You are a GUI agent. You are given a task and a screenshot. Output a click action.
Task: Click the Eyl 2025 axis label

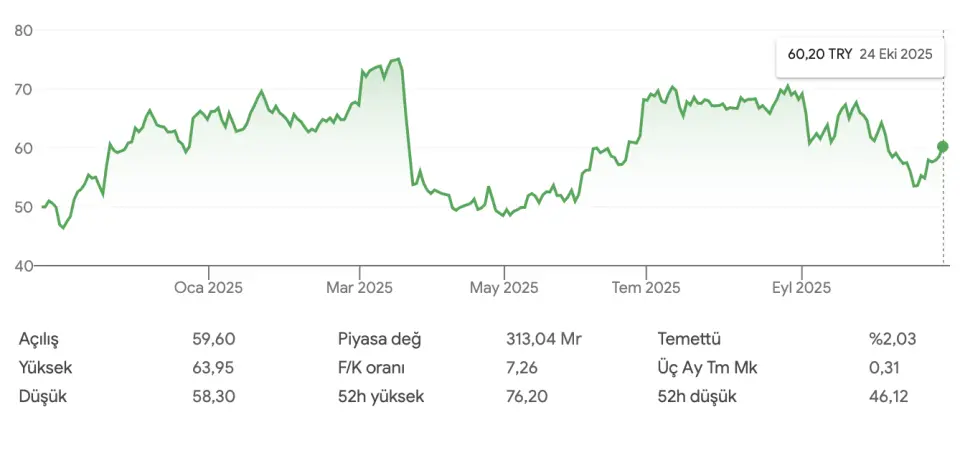800,288
